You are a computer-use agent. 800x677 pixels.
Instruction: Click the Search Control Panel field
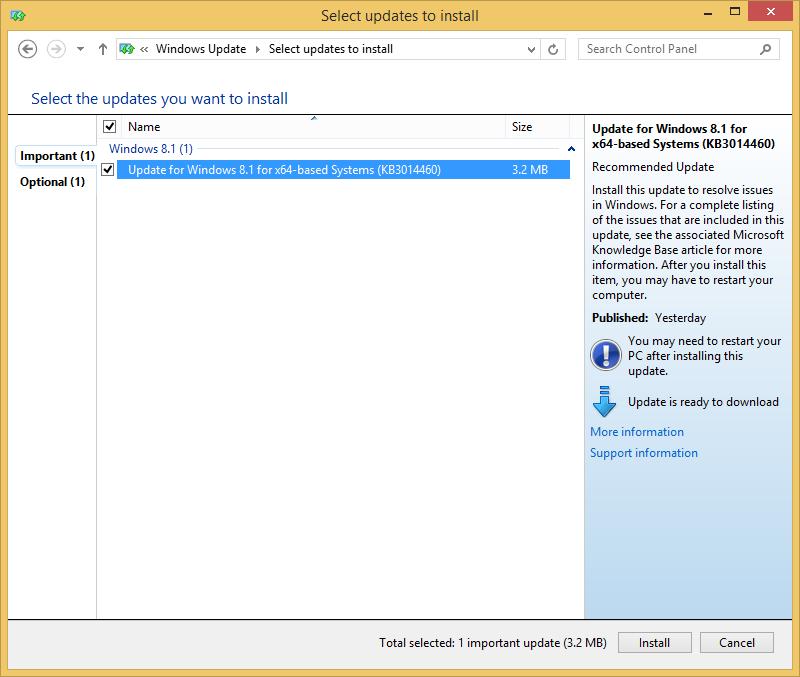670,48
